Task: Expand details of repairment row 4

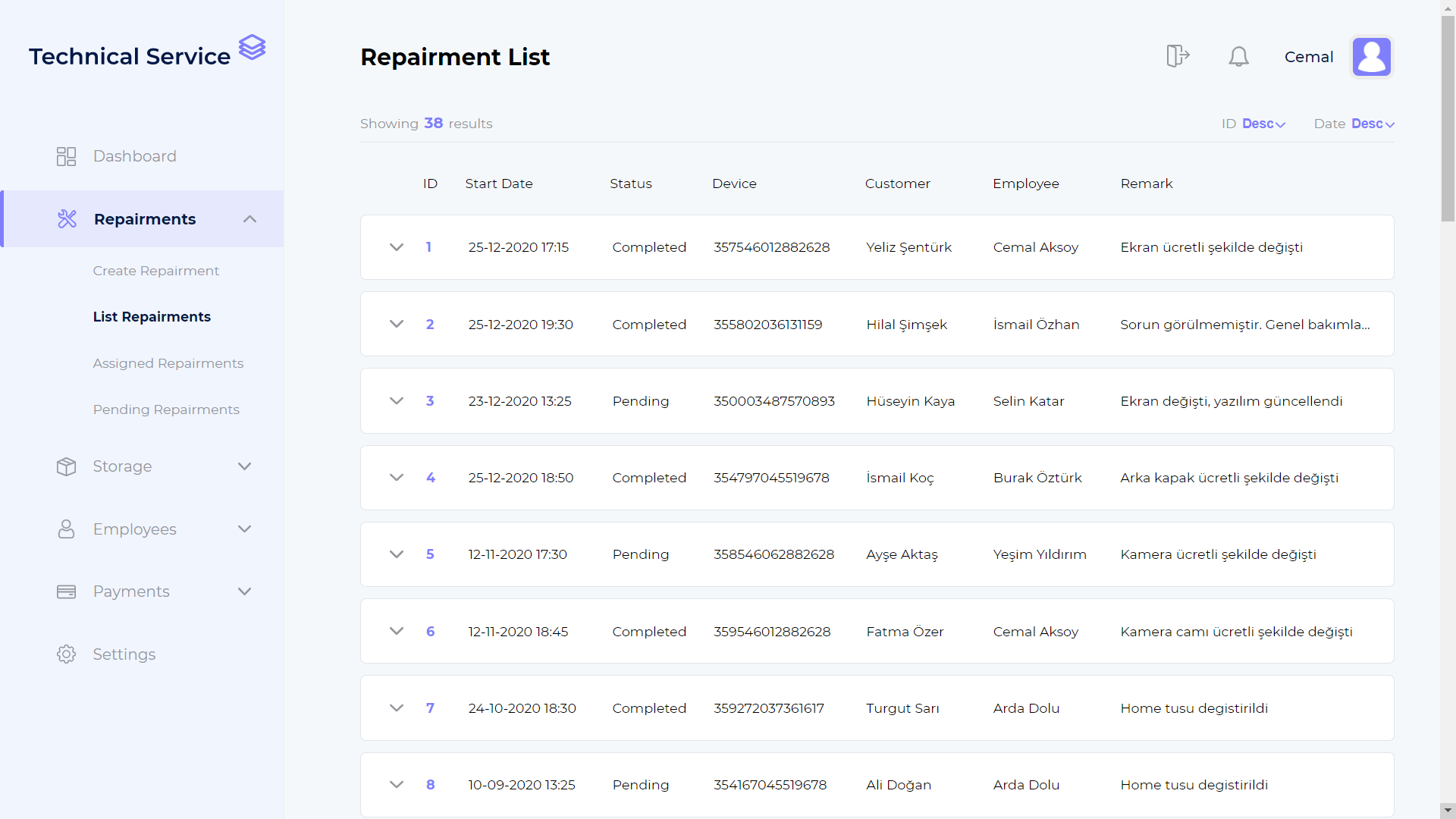Action: click(x=397, y=478)
